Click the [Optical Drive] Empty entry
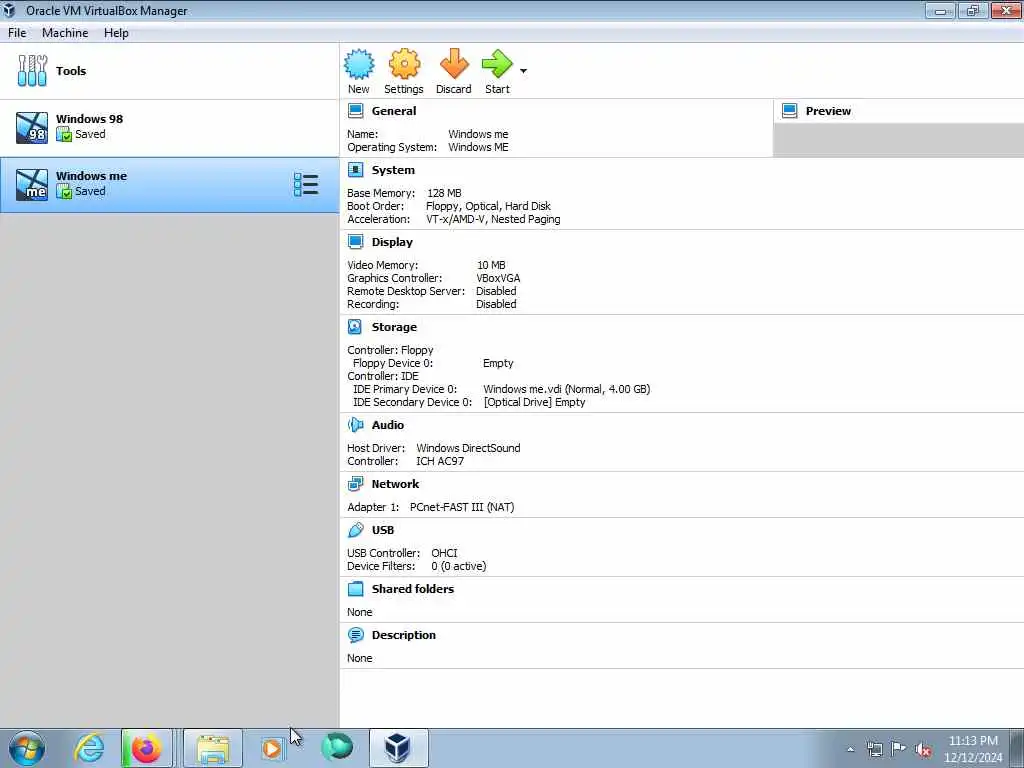Screen dimensions: 1024x768 (534, 402)
